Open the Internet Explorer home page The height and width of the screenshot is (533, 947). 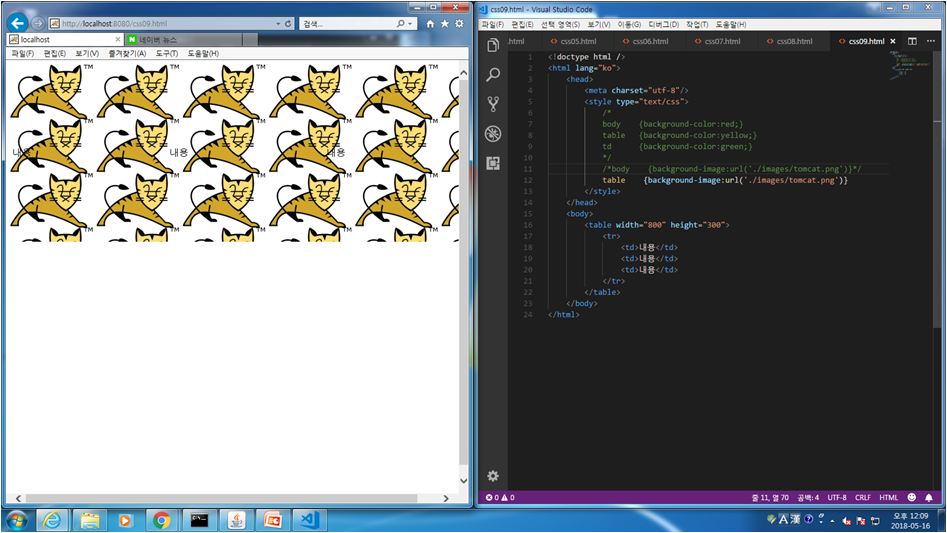click(430, 24)
